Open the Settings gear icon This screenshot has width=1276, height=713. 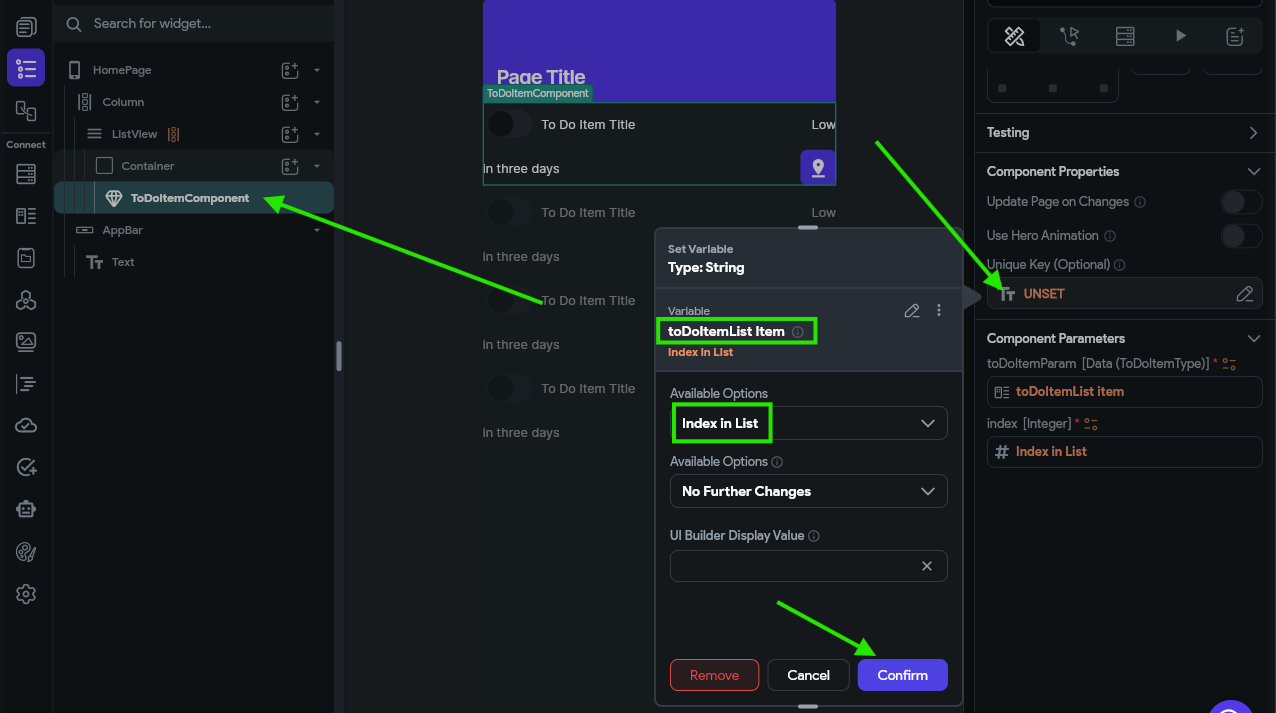pos(26,594)
